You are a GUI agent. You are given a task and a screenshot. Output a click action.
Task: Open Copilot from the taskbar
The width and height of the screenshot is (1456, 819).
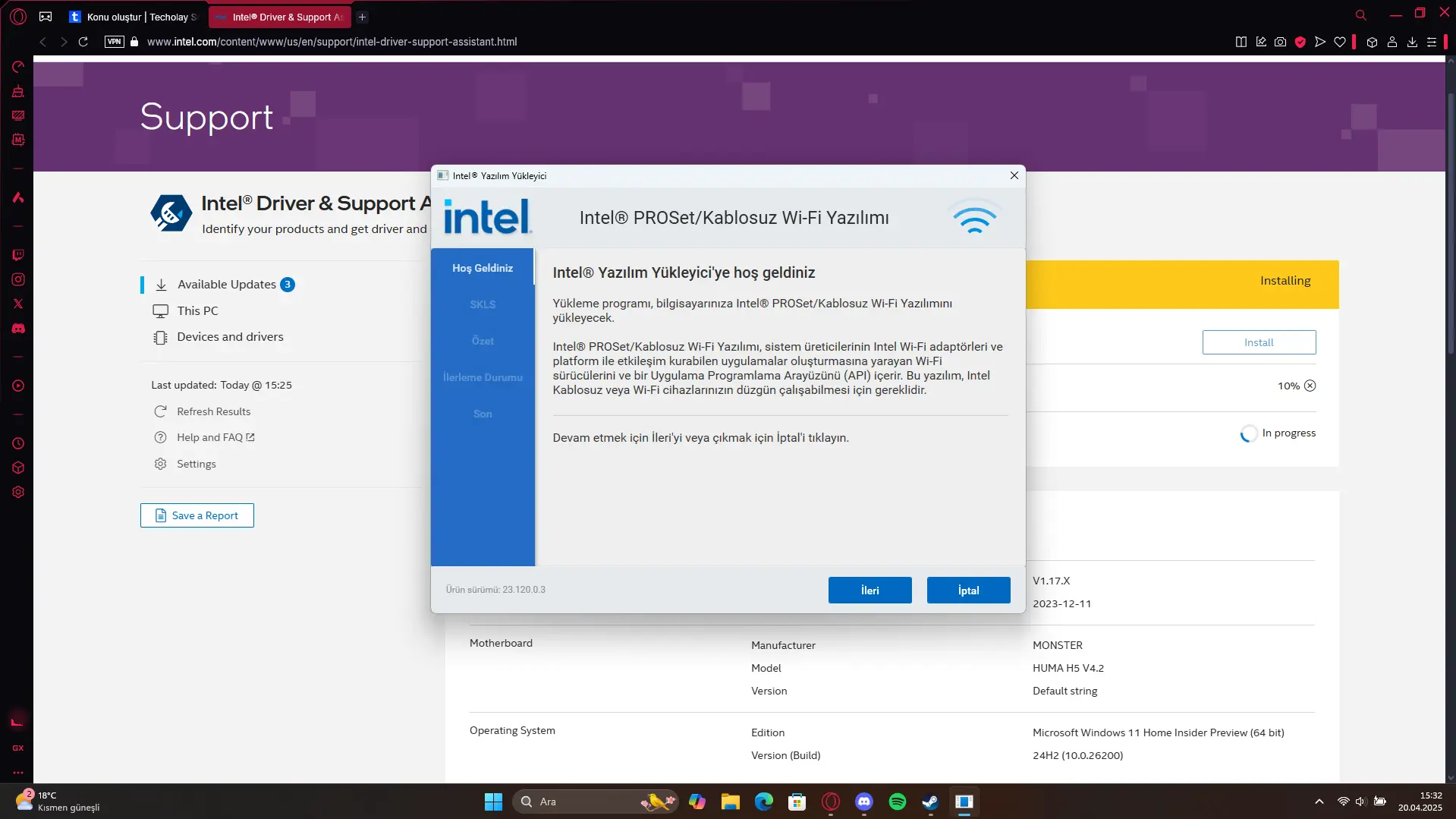click(x=697, y=802)
